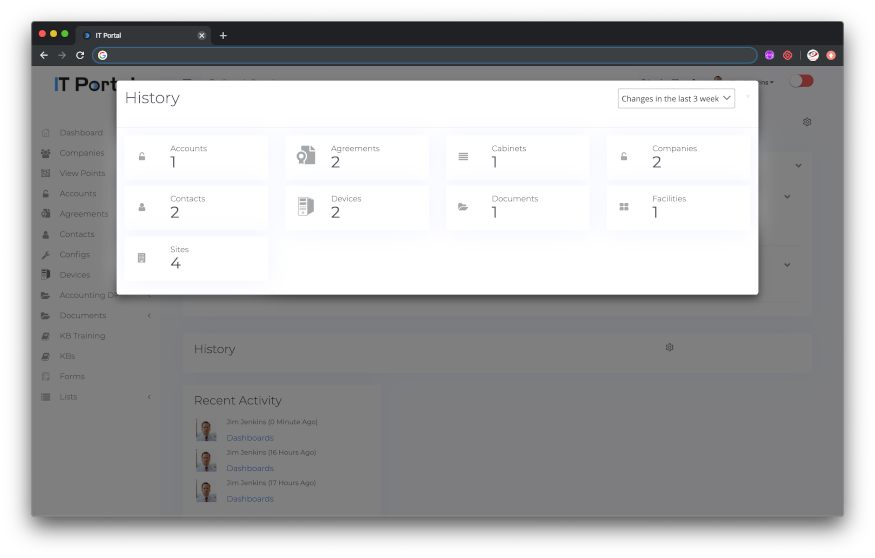
Task: Click the Devices icon in sidebar
Action: [46, 275]
